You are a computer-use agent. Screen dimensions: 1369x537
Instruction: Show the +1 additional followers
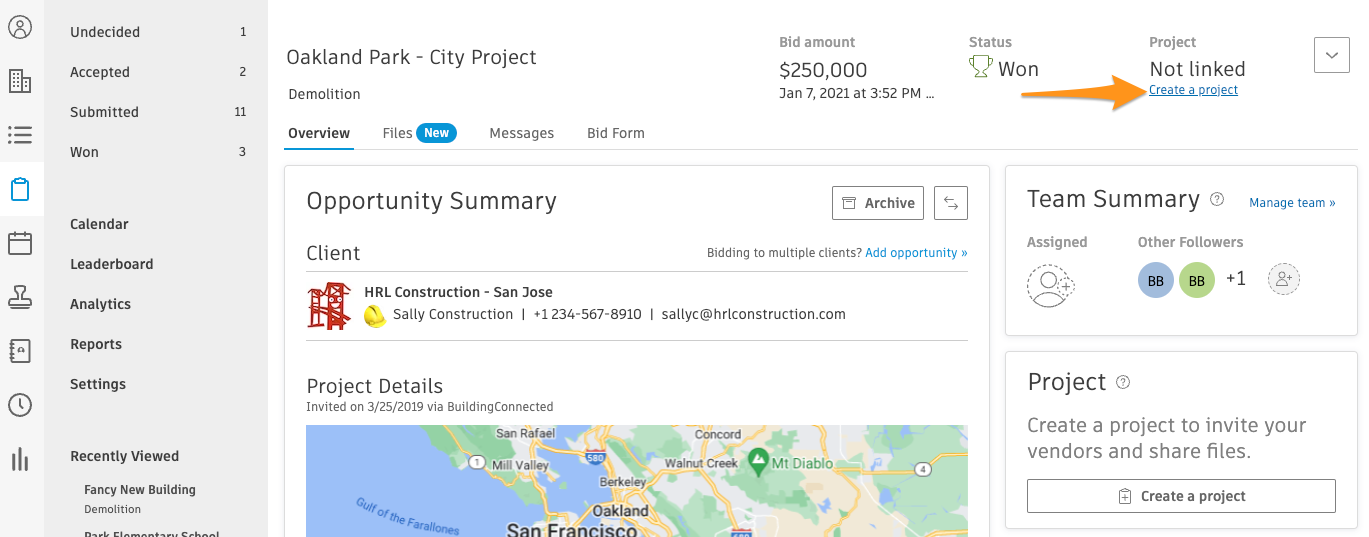tap(1236, 279)
